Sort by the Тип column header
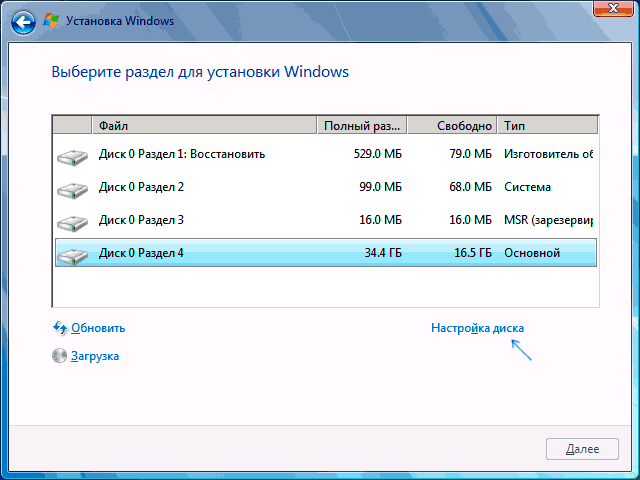 point(548,126)
